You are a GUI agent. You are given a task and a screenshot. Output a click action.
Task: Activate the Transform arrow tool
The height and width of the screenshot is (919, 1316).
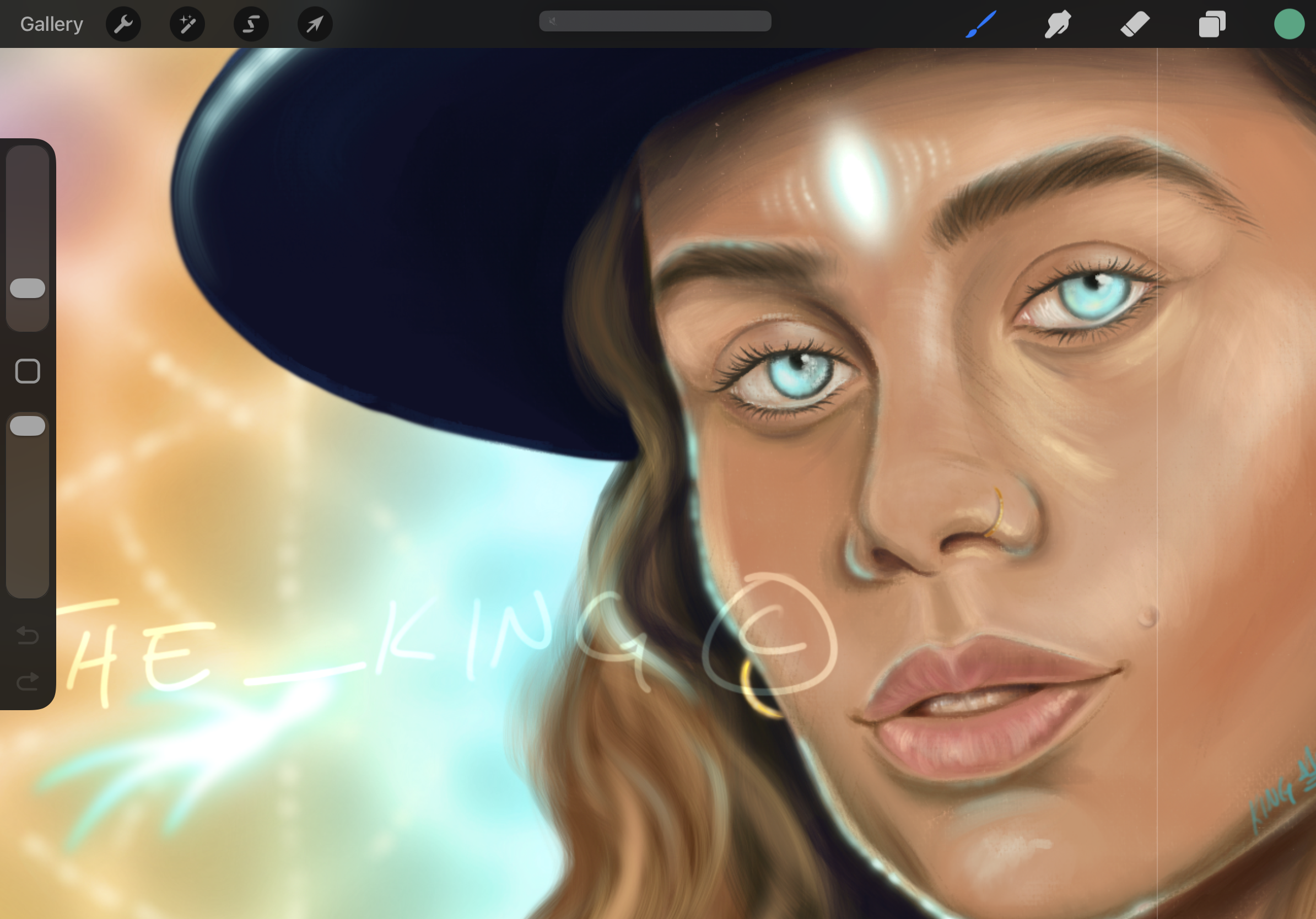[315, 24]
